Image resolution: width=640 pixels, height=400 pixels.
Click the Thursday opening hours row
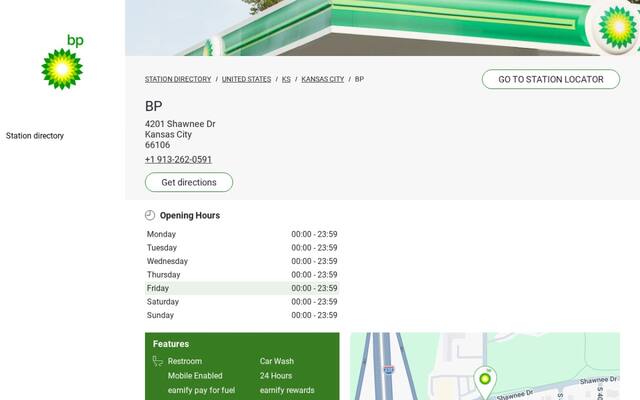coord(242,275)
